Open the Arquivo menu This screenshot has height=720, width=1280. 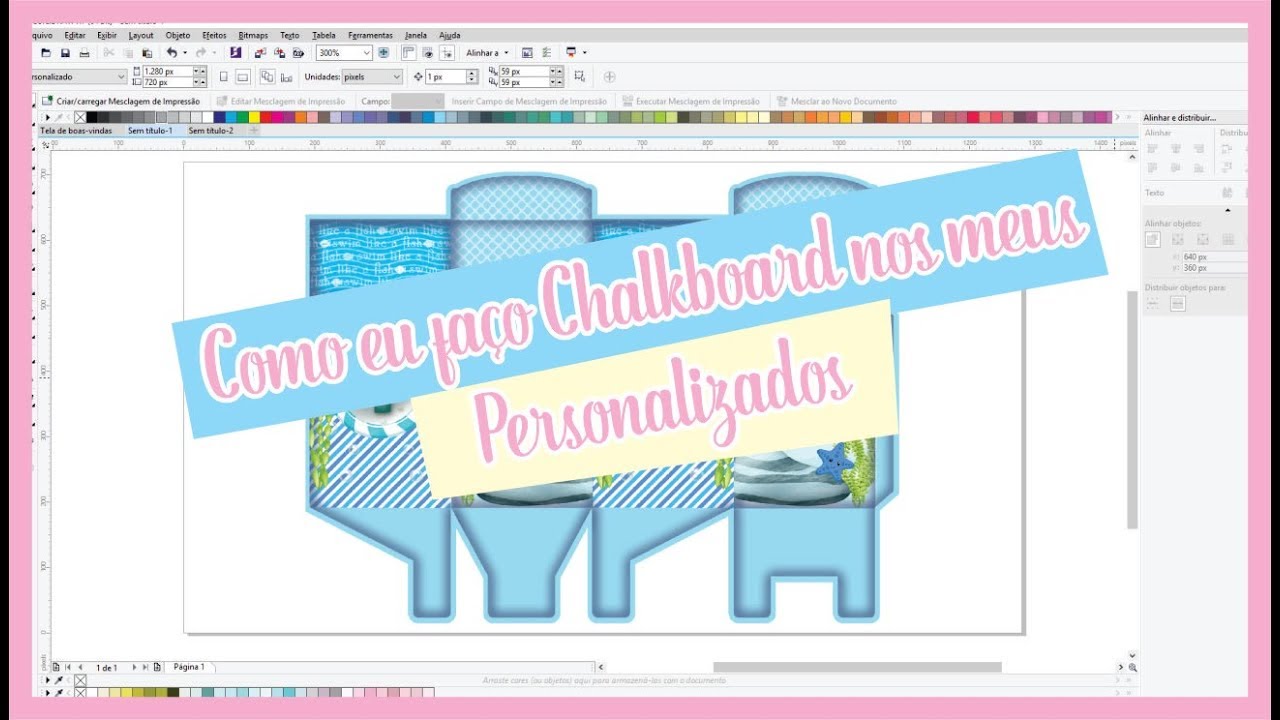[41, 35]
